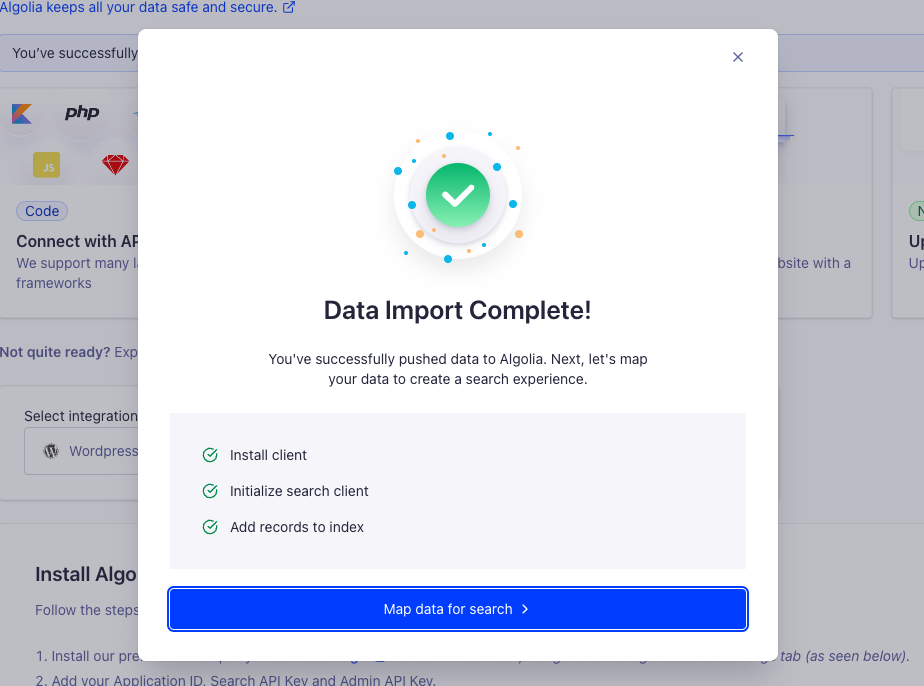Choose the JavaScript (JS) language icon
Viewport: 924px width, 686px height.
point(46,164)
